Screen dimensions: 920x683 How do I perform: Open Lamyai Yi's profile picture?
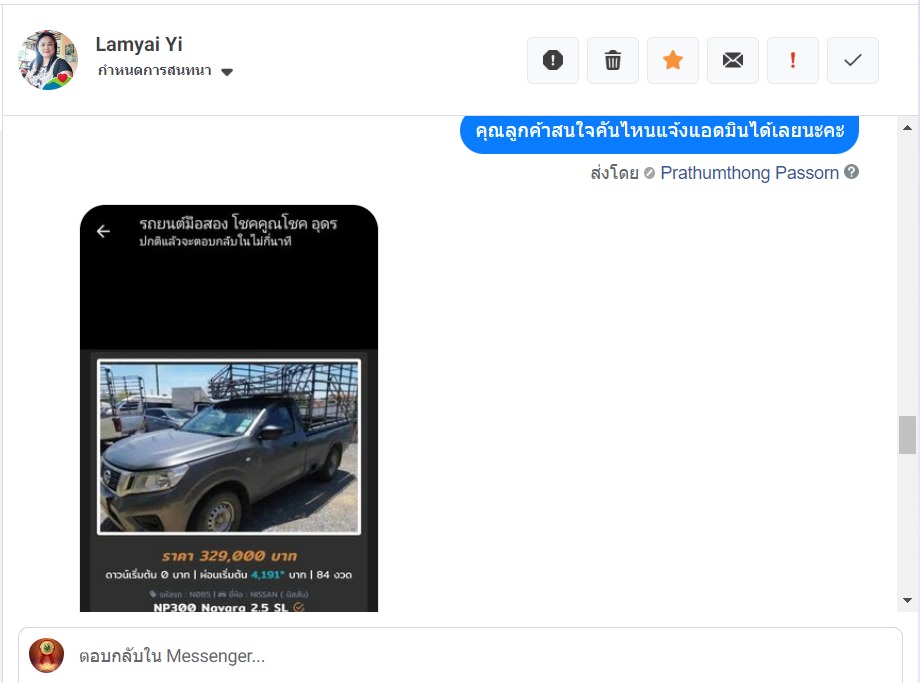point(48,60)
